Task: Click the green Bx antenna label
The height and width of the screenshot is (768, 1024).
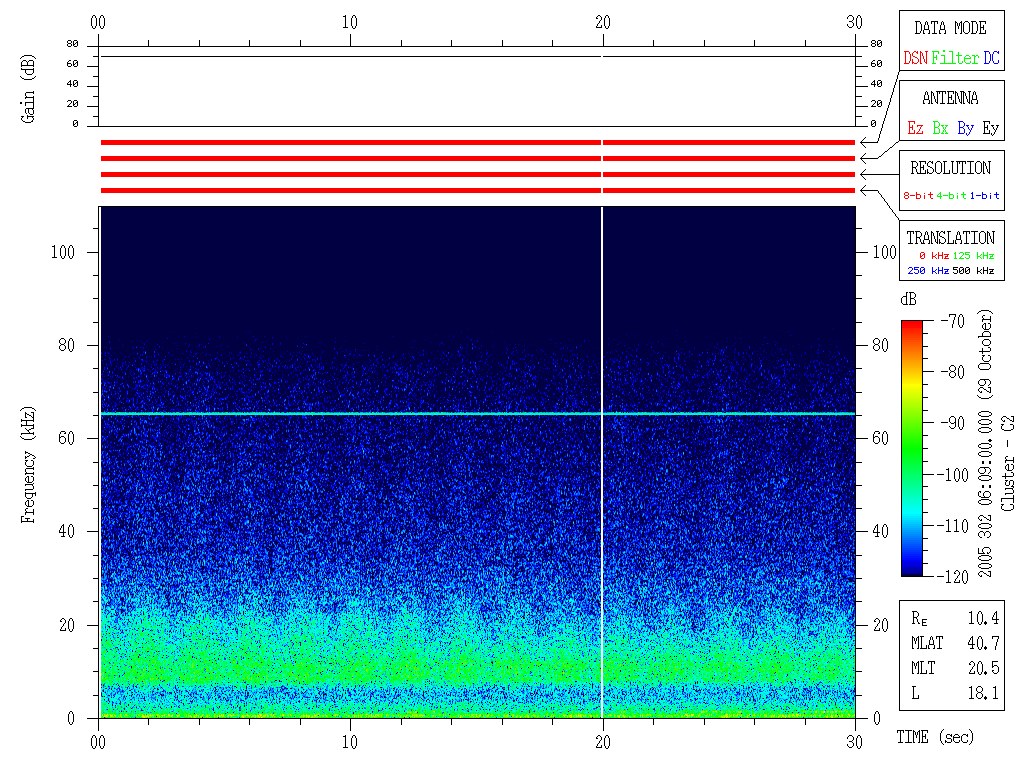Action: pyautogui.click(x=940, y=129)
